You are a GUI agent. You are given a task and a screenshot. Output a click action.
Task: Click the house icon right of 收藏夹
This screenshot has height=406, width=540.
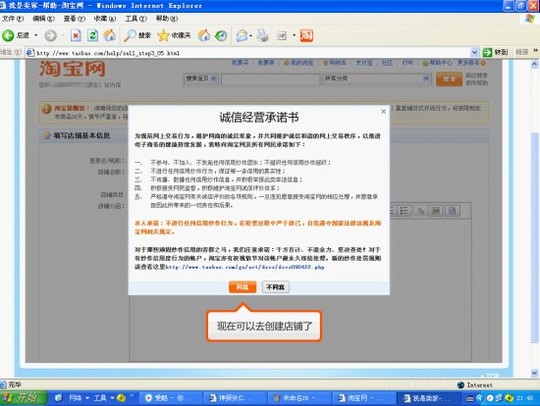(x=204, y=35)
